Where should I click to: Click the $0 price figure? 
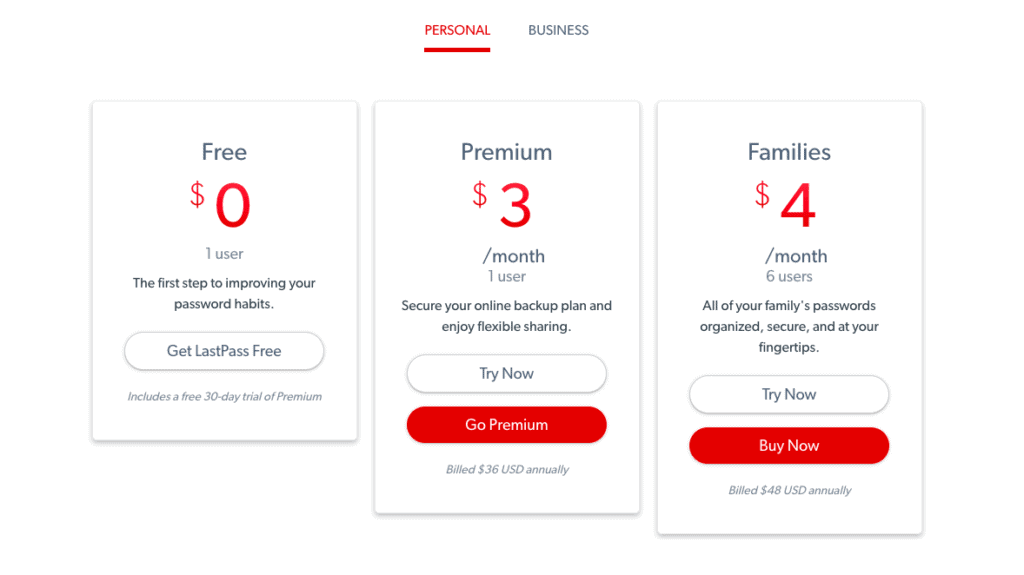point(221,205)
